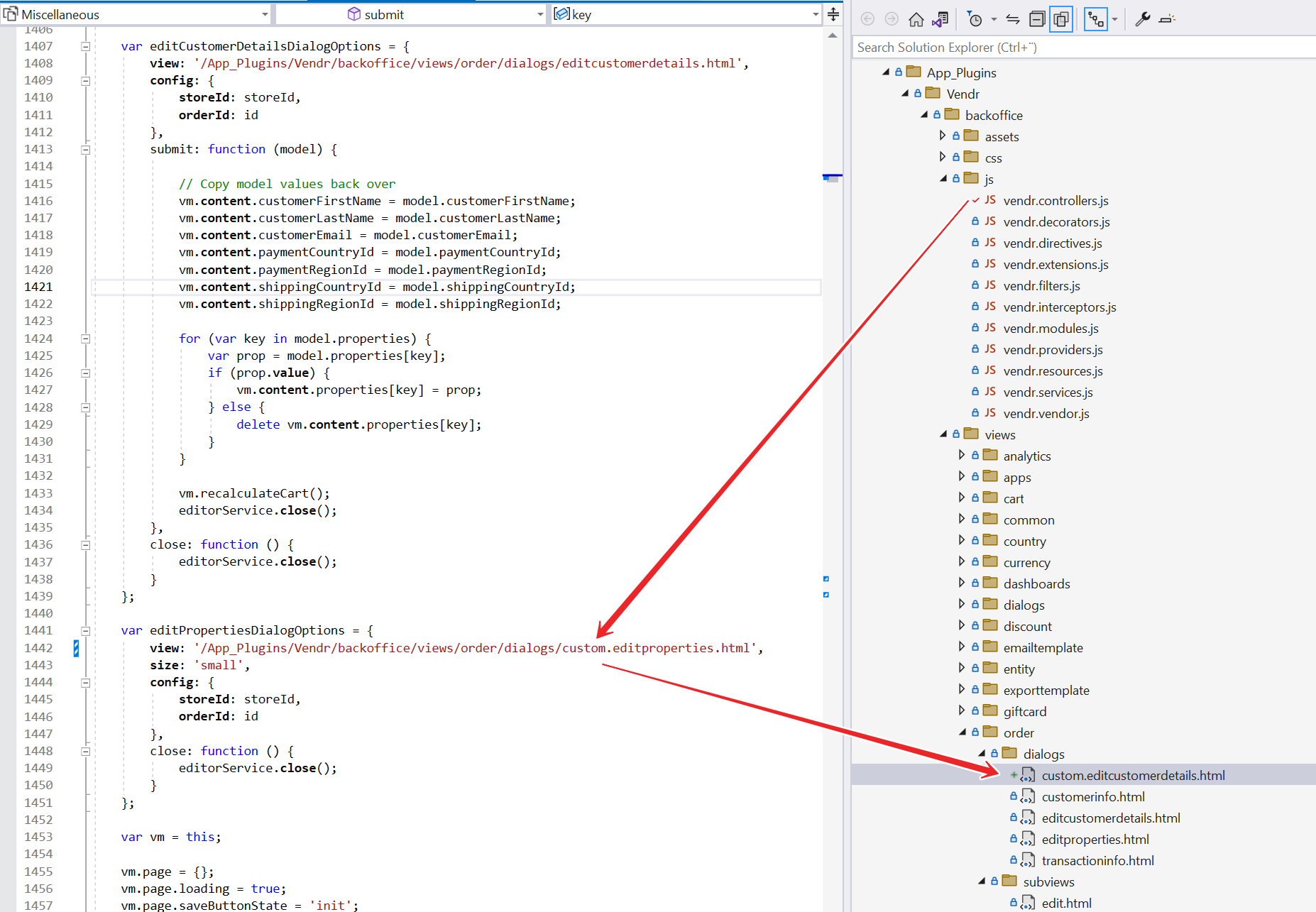
Task: Click the lock icon beside vendr.providers.js
Action: click(975, 349)
